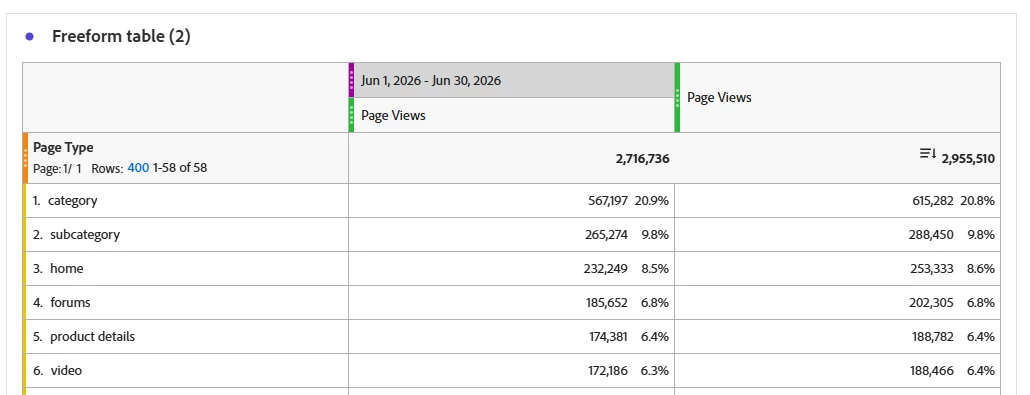
Task: Click the 2,716,736 column total
Action: 642,158
